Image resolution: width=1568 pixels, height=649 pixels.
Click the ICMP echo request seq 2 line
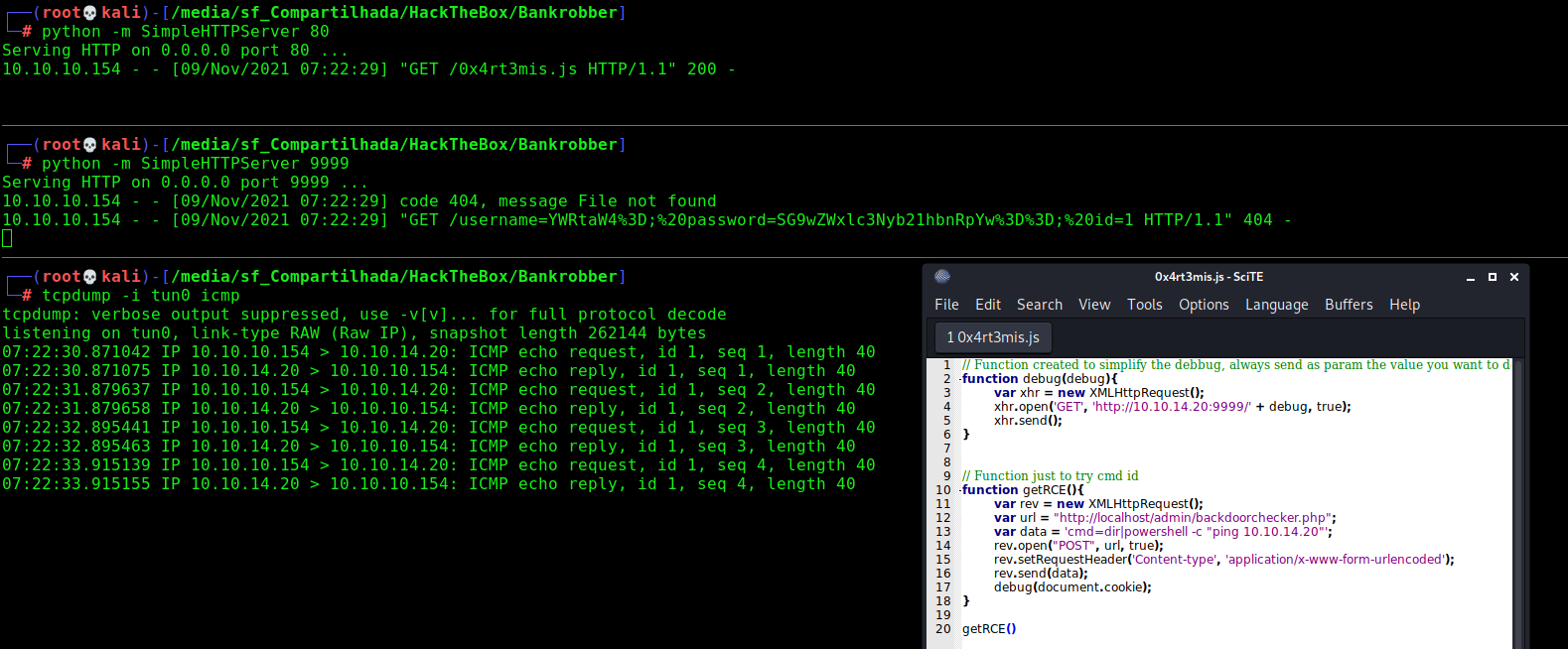click(439, 390)
